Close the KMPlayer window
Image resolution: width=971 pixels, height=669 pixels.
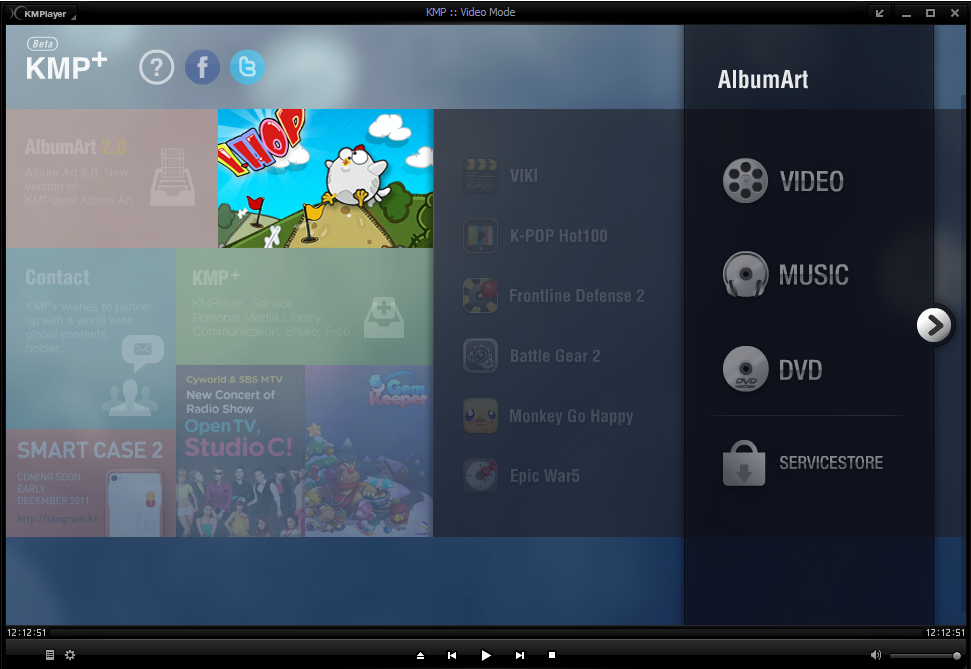[955, 13]
